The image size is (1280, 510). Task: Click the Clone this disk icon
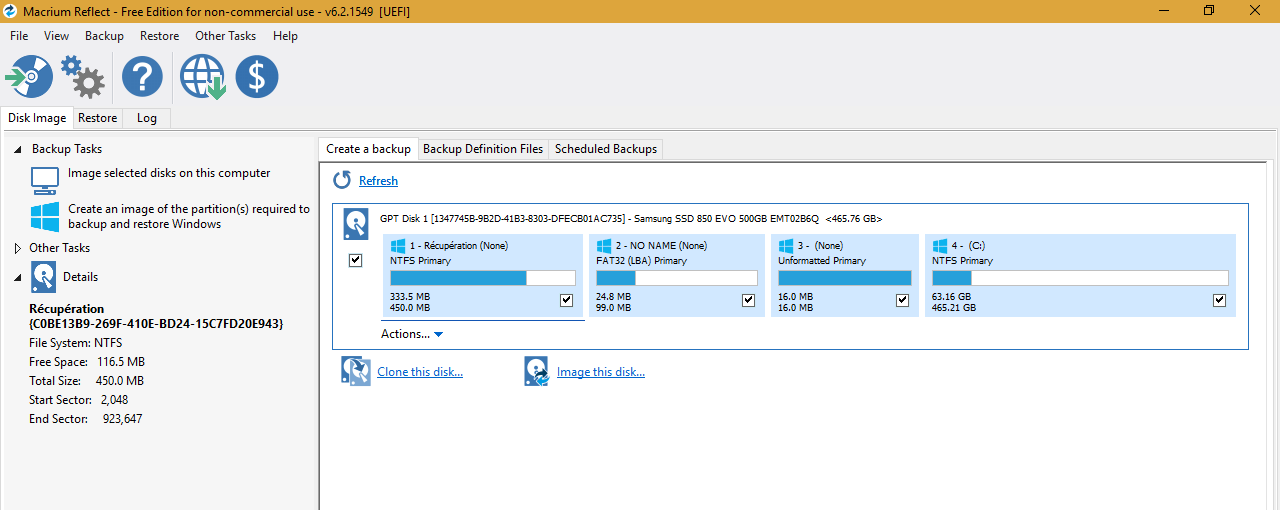(x=355, y=372)
